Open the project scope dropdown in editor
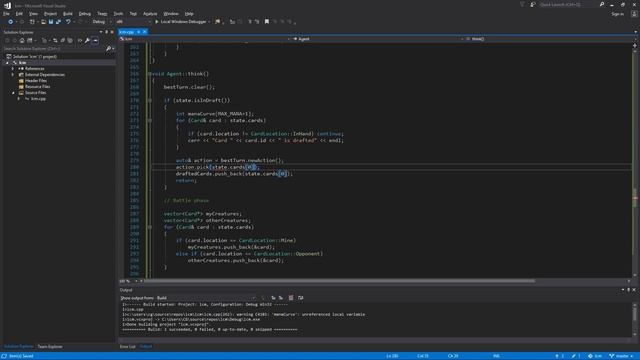Image resolution: width=640 pixels, height=360 pixels. [204, 39]
